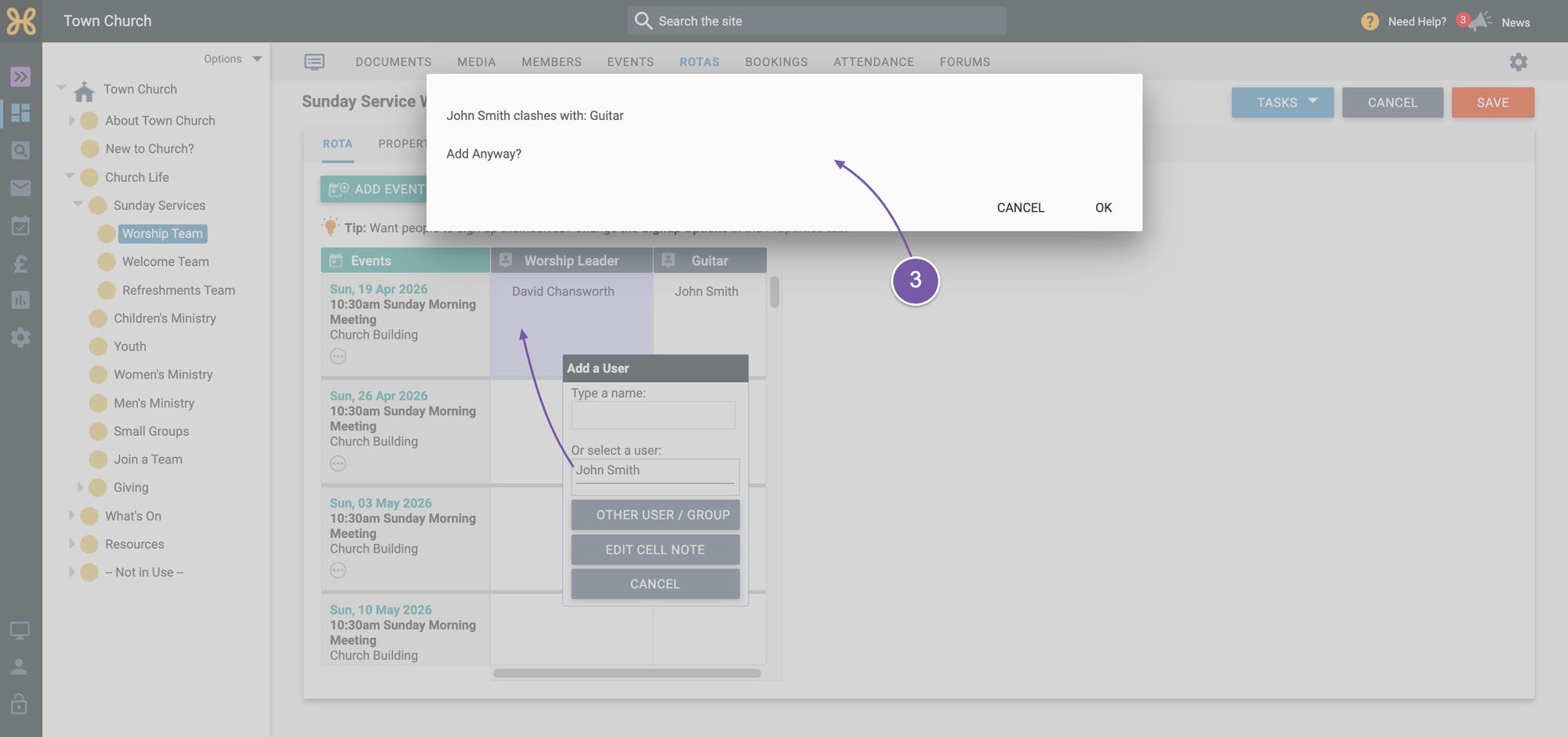Open the comments icon beside Documents
The width and height of the screenshot is (1568, 737).
314,62
